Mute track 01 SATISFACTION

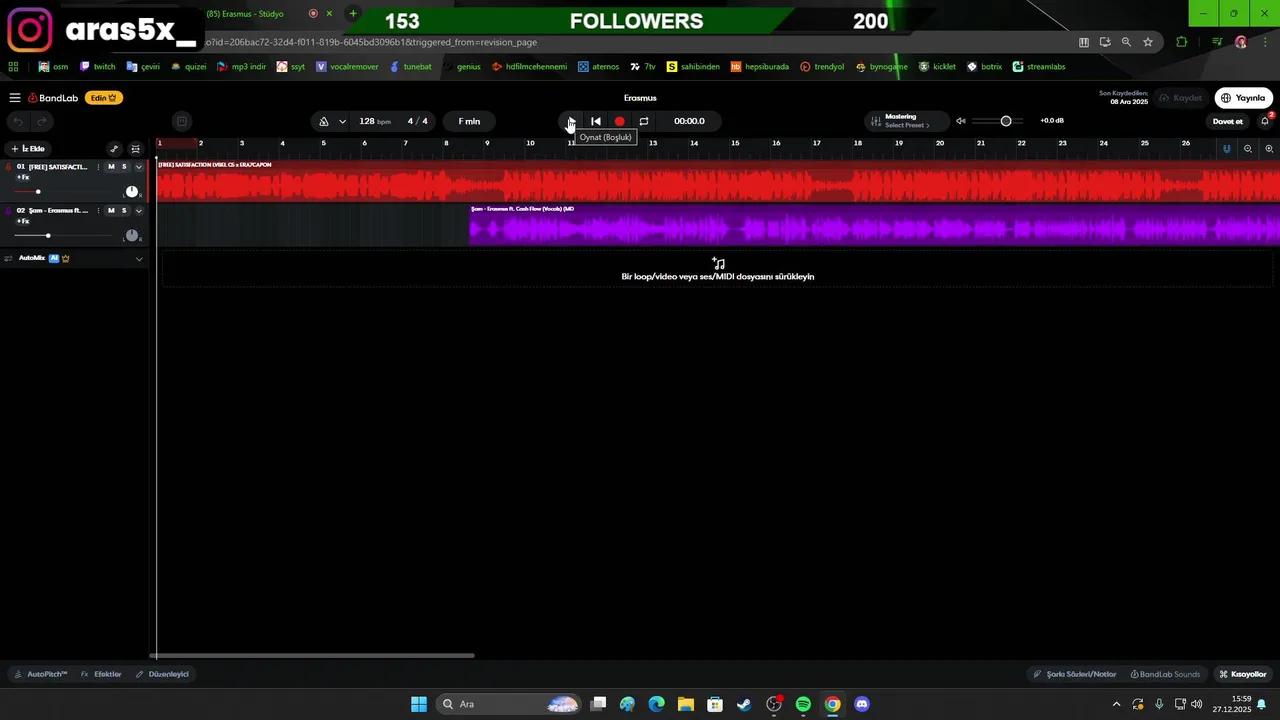click(111, 167)
